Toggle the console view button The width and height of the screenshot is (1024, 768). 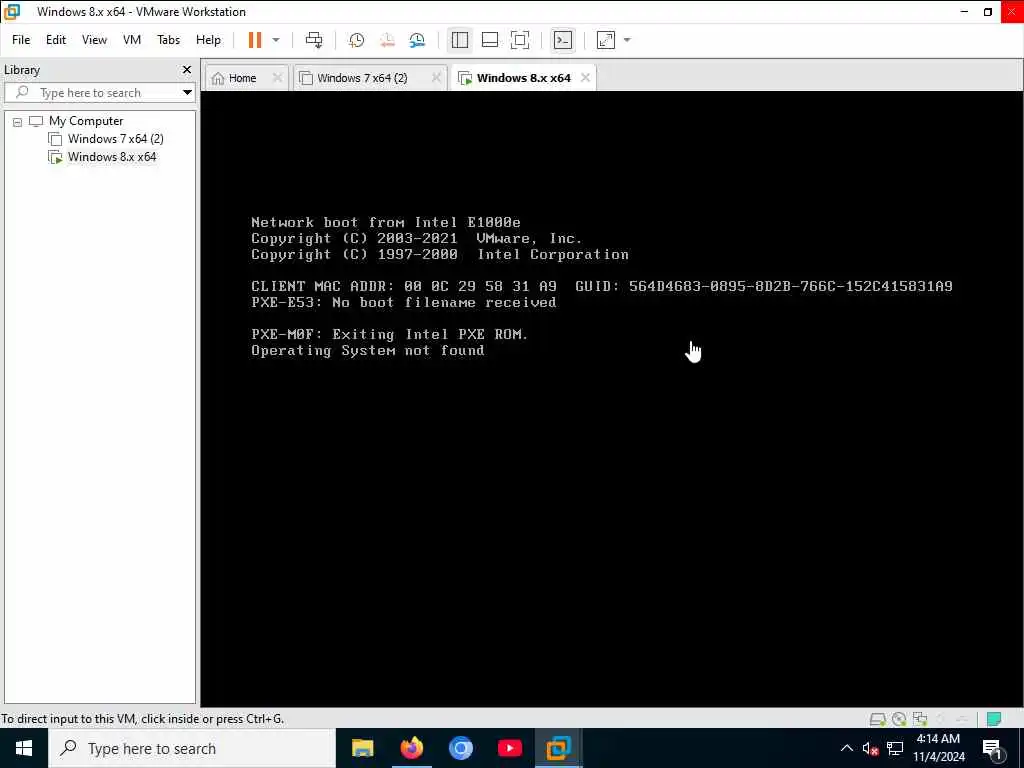[562, 40]
